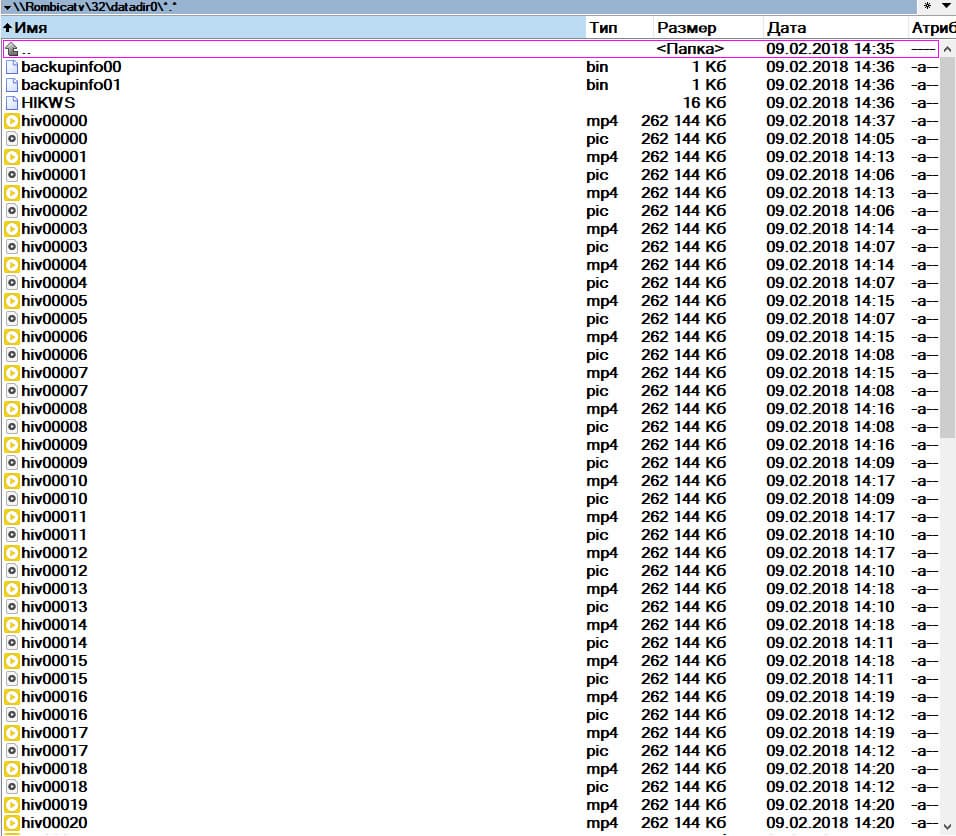This screenshot has height=836, width=956.
Task: Click the parent folder up-arrow icon
Action: point(12,48)
